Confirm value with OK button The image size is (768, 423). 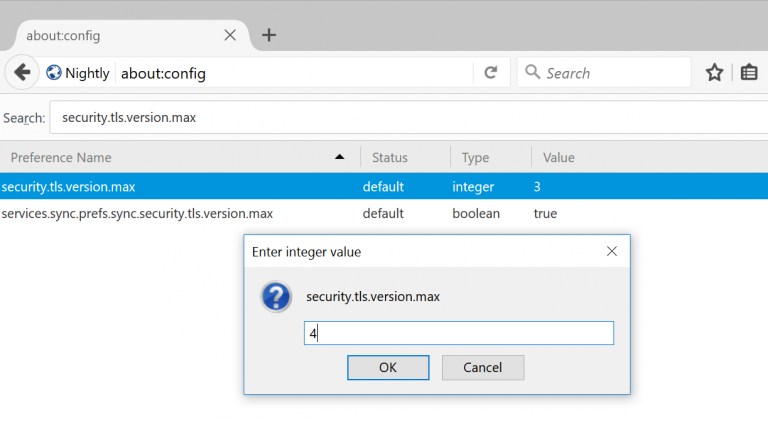pyautogui.click(x=388, y=367)
